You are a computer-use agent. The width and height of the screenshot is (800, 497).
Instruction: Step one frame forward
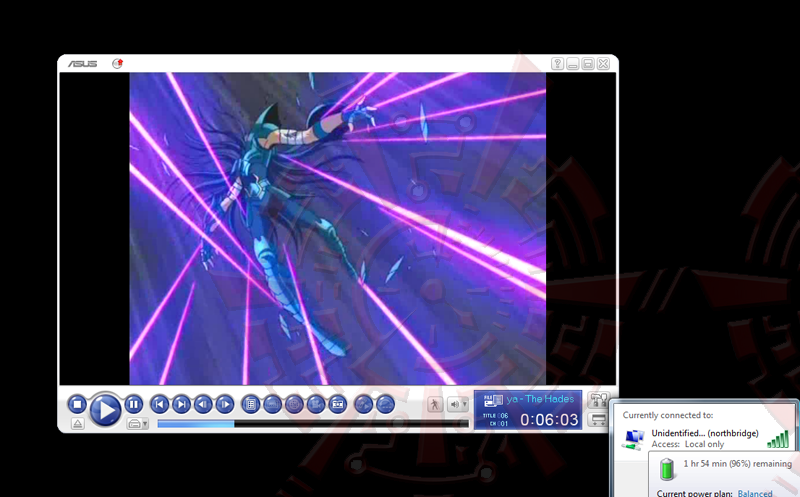click(224, 405)
